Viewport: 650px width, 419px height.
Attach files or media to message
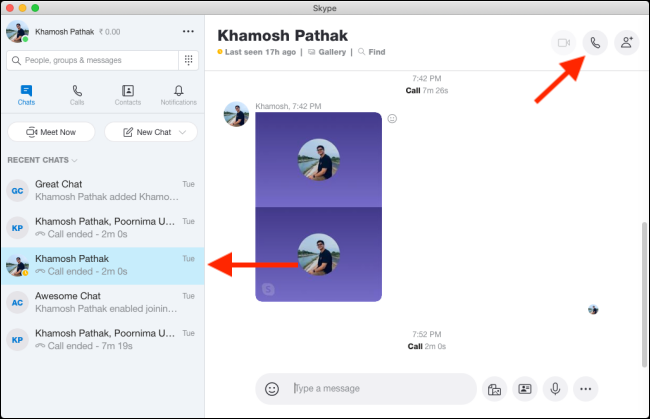tap(493, 388)
